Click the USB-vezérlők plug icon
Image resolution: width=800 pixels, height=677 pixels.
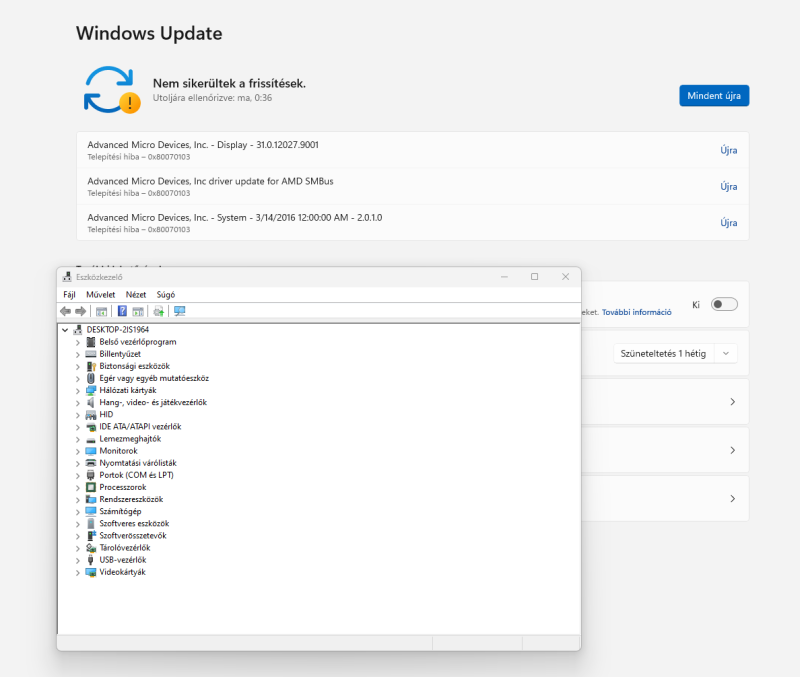pyautogui.click(x=91, y=560)
